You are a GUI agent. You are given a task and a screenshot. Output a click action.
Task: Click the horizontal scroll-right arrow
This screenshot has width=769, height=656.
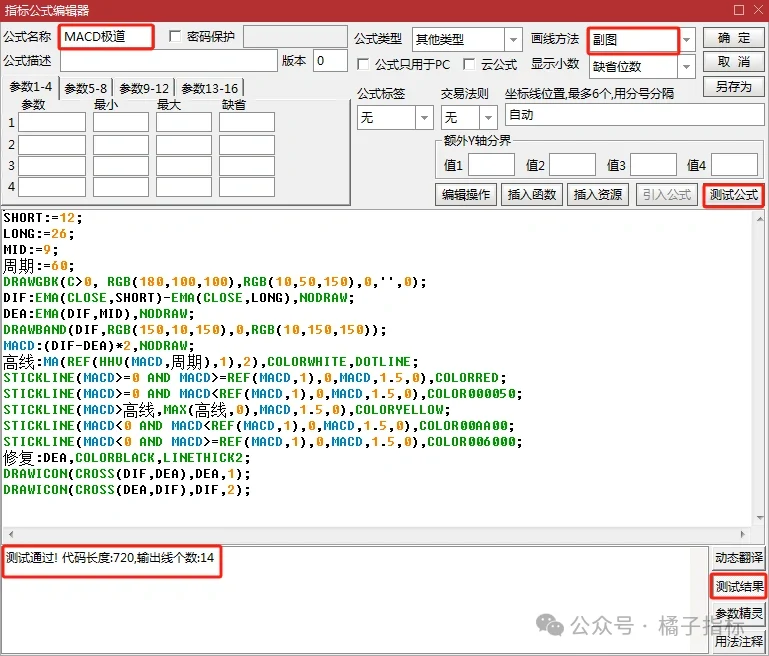[743, 534]
